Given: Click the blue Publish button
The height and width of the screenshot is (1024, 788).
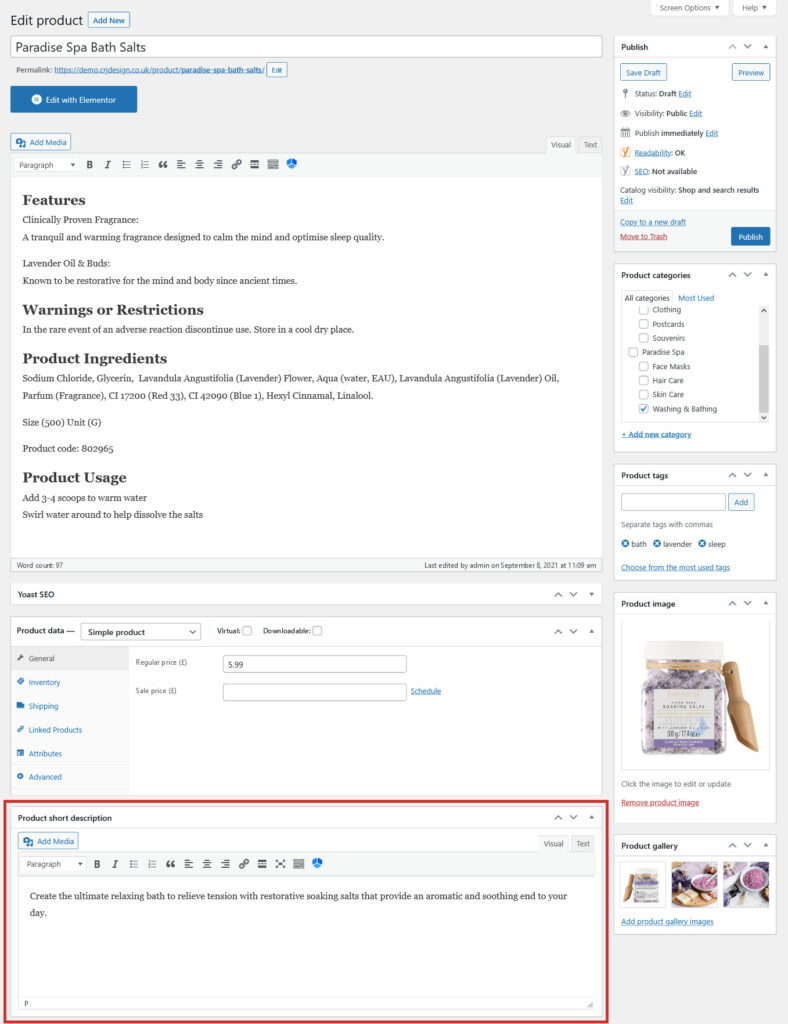Looking at the screenshot, I should tap(750, 236).
